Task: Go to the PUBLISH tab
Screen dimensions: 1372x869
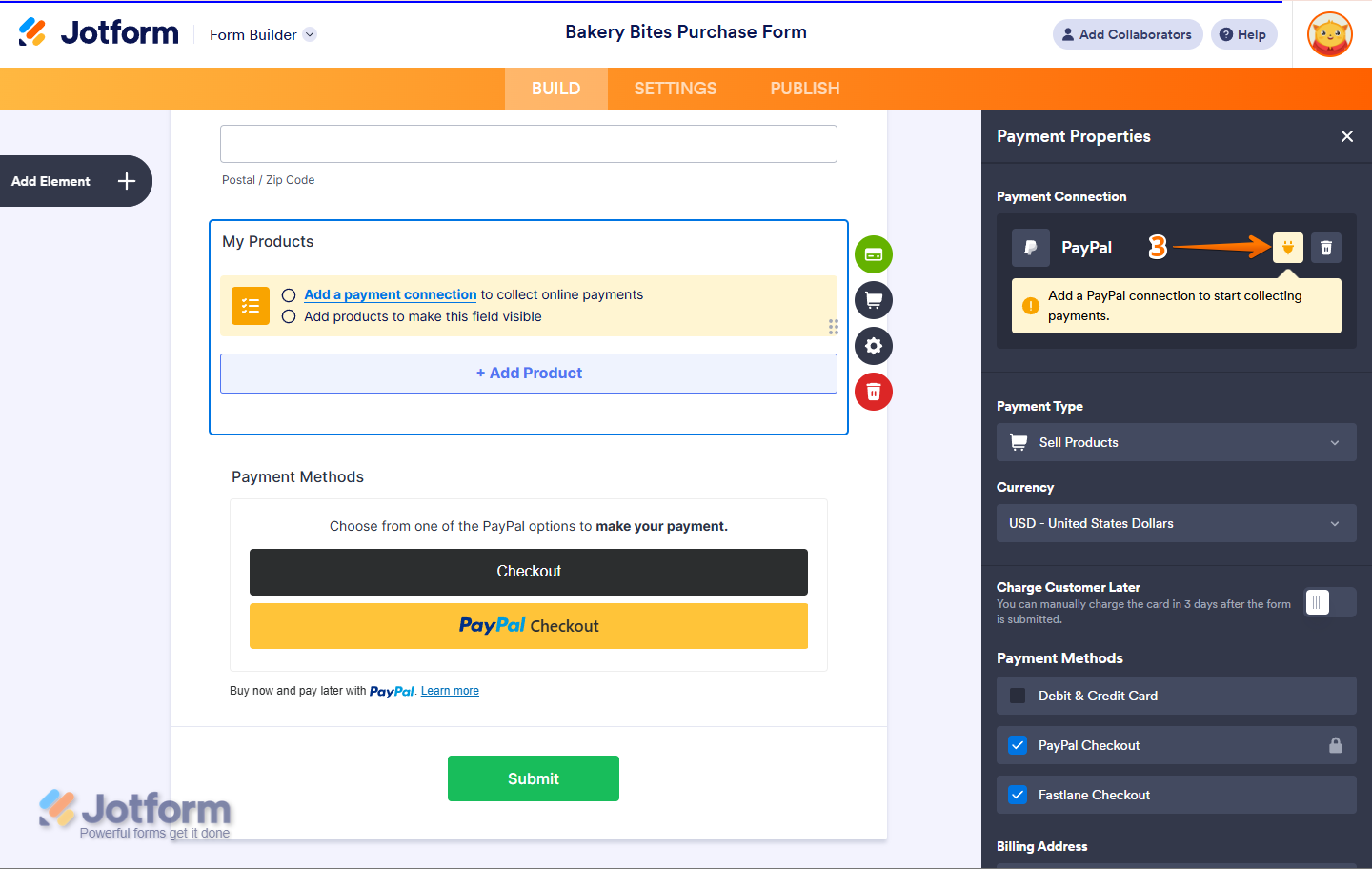Action: 805,89
